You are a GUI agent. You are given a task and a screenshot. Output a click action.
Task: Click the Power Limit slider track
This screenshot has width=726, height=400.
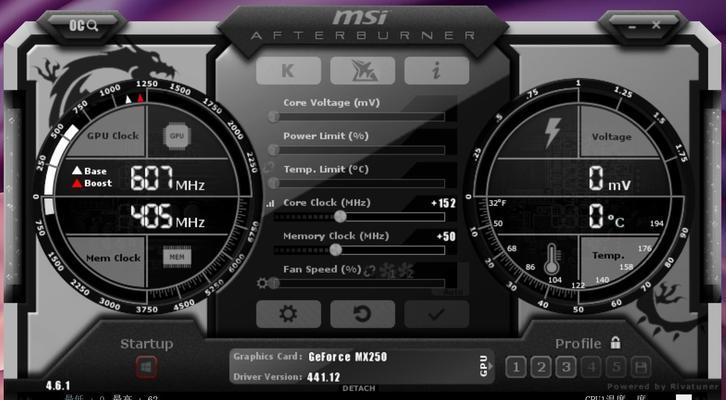[359, 150]
